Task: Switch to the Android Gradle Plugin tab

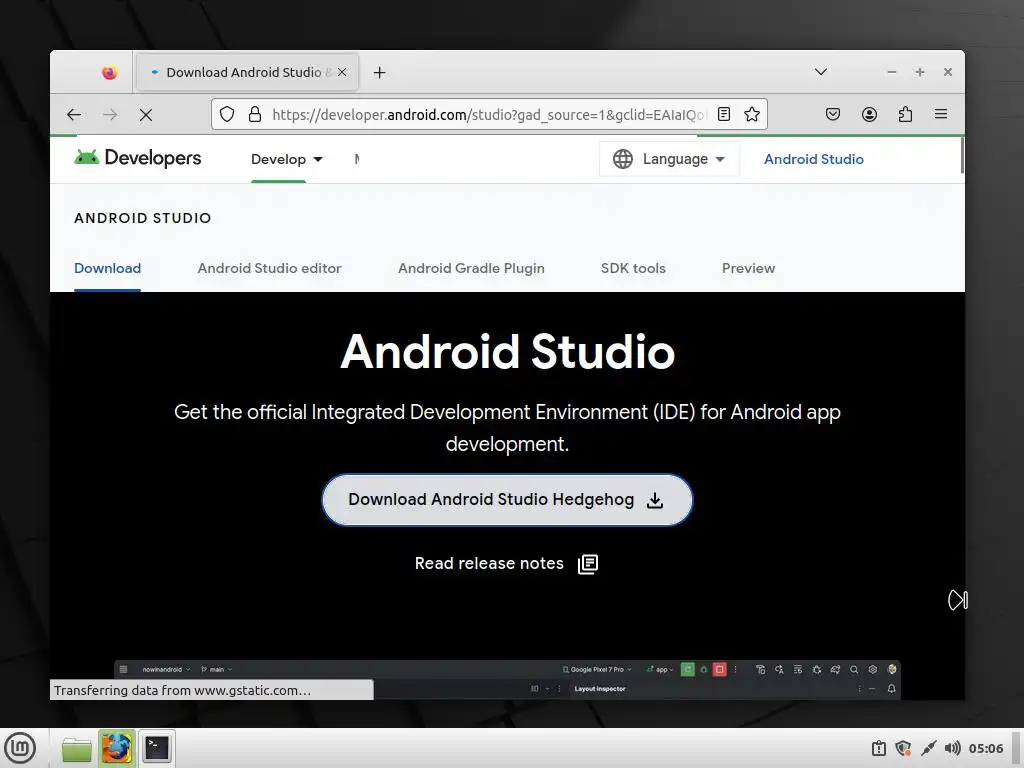Action: (x=471, y=268)
